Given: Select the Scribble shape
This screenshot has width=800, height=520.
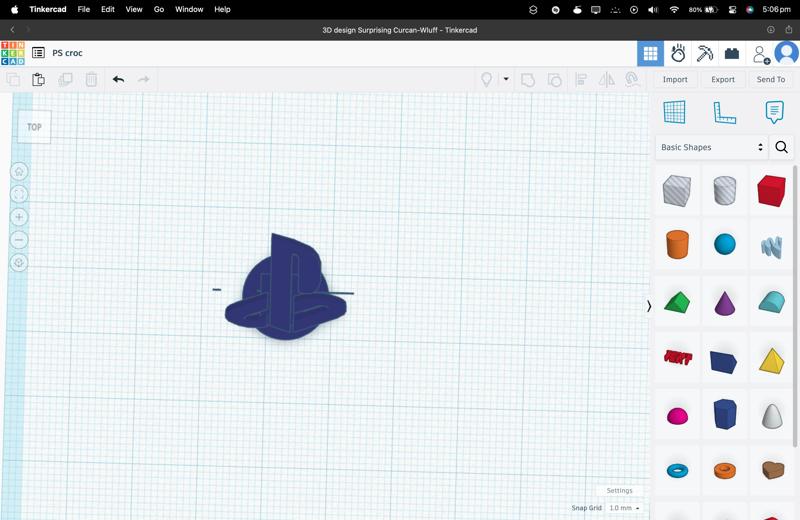Looking at the screenshot, I should click(771, 247).
